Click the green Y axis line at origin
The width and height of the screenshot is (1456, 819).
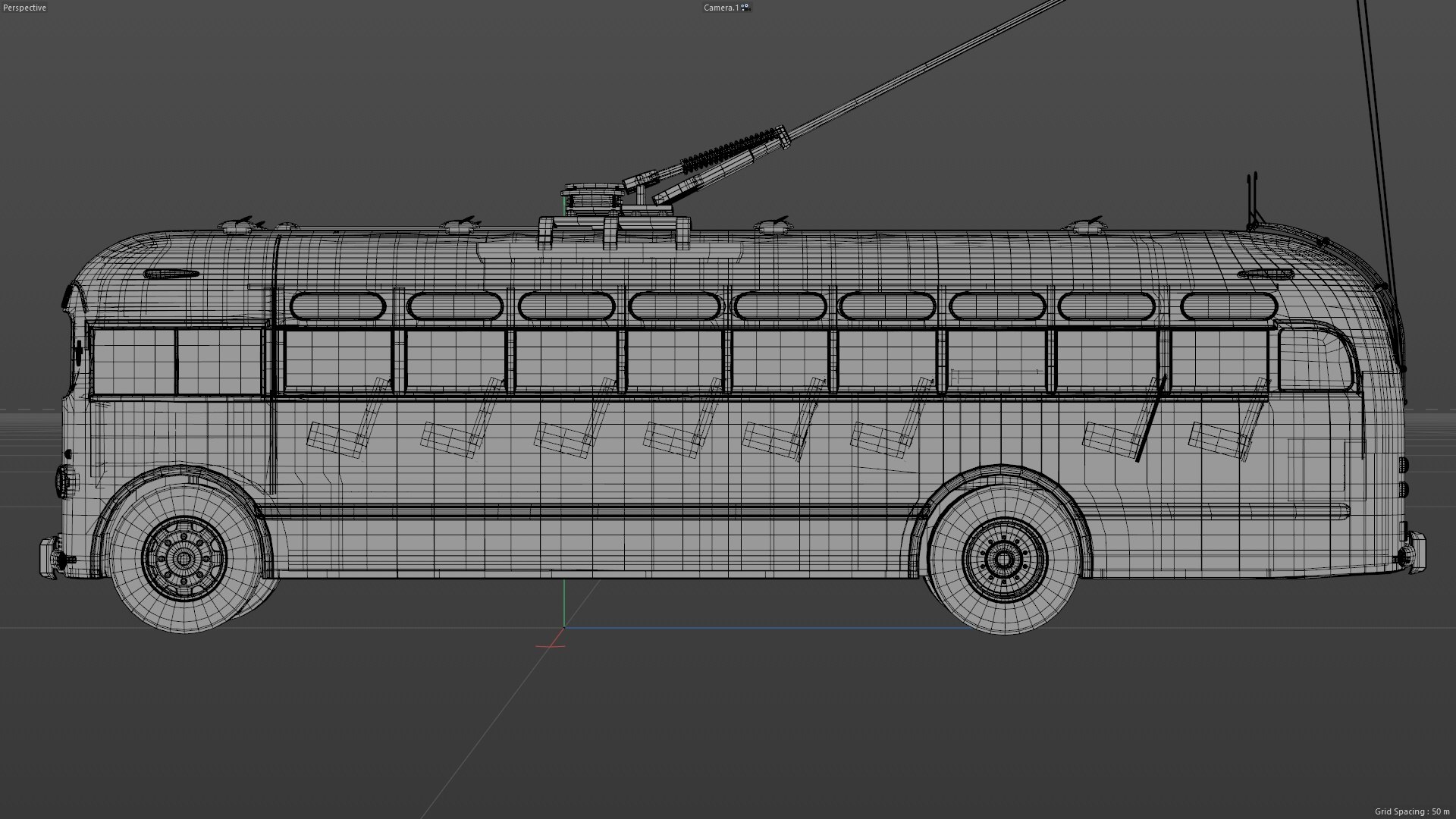pos(564,603)
